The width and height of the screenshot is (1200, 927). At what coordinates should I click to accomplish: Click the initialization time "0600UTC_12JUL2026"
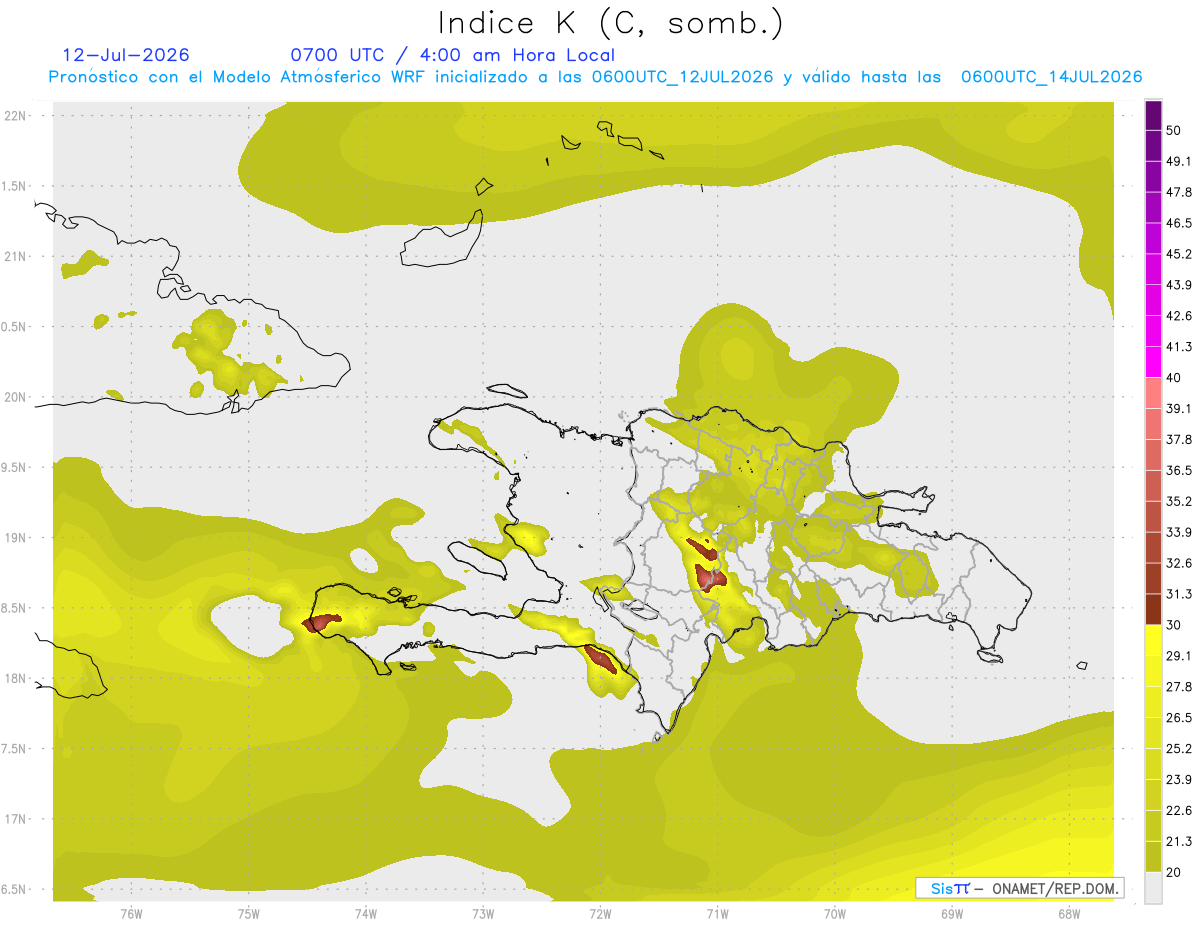point(682,77)
